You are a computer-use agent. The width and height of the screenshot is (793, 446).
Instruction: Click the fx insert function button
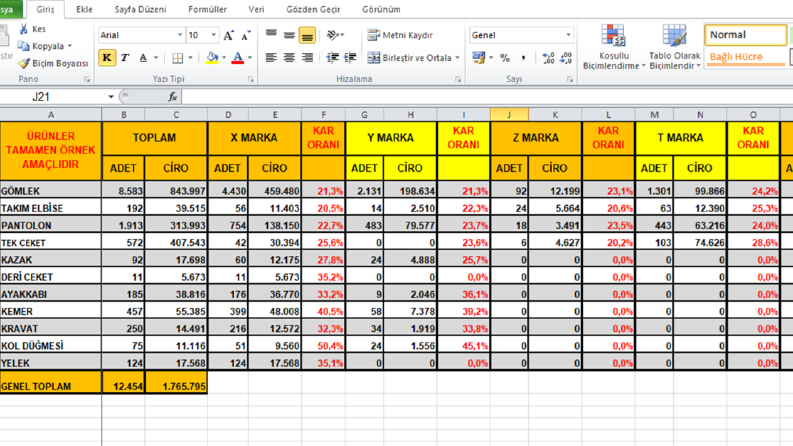(172, 97)
